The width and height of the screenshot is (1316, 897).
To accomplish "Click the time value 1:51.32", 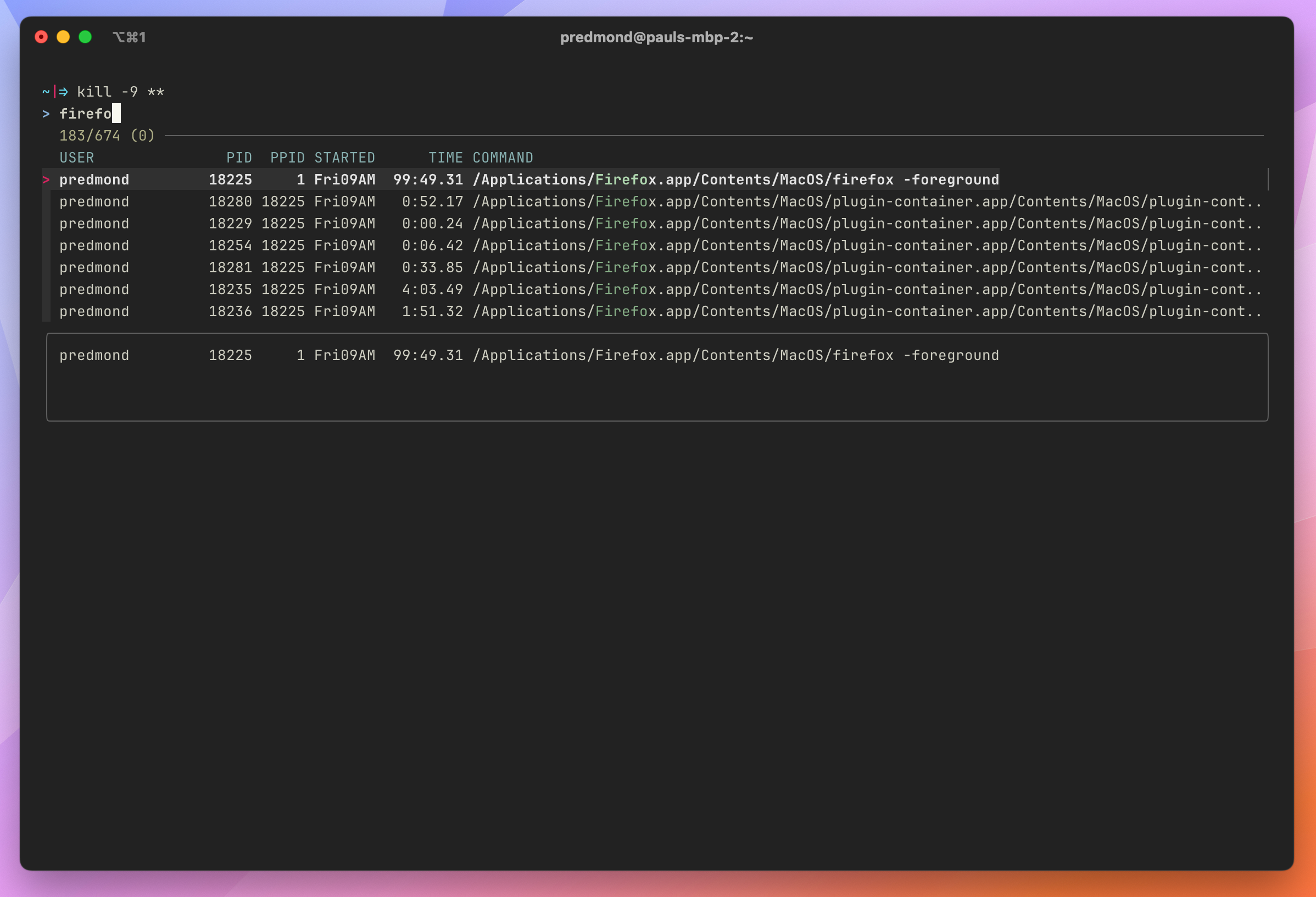I will coord(433,312).
